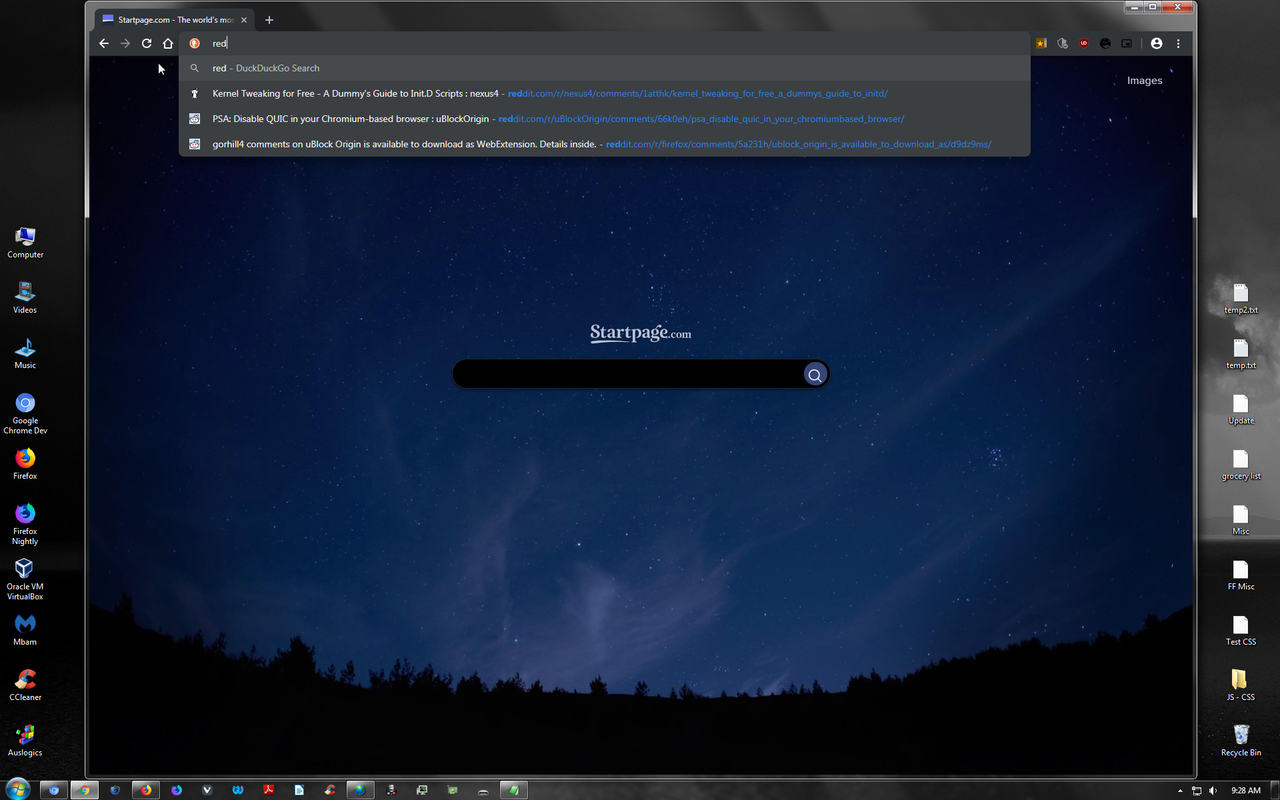Click the 9:28 AM taskbar clock
The height and width of the screenshot is (800, 1280).
coord(1245,791)
